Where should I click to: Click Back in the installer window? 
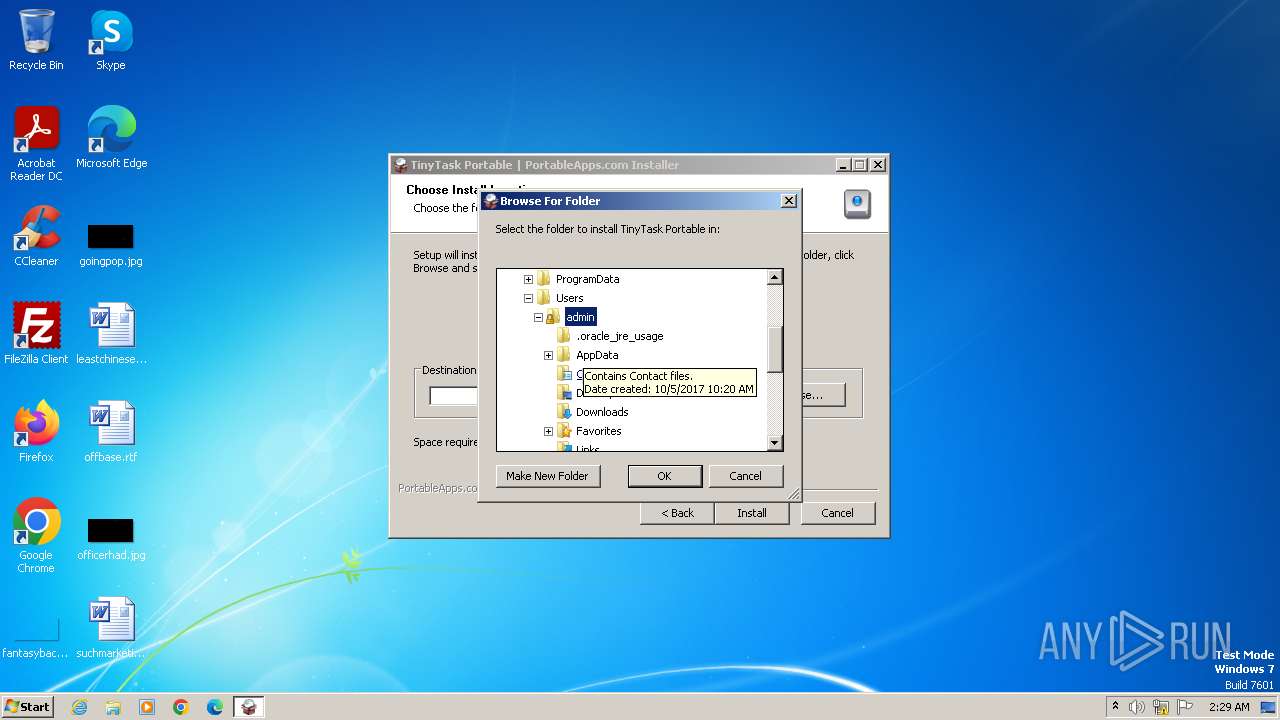677,513
